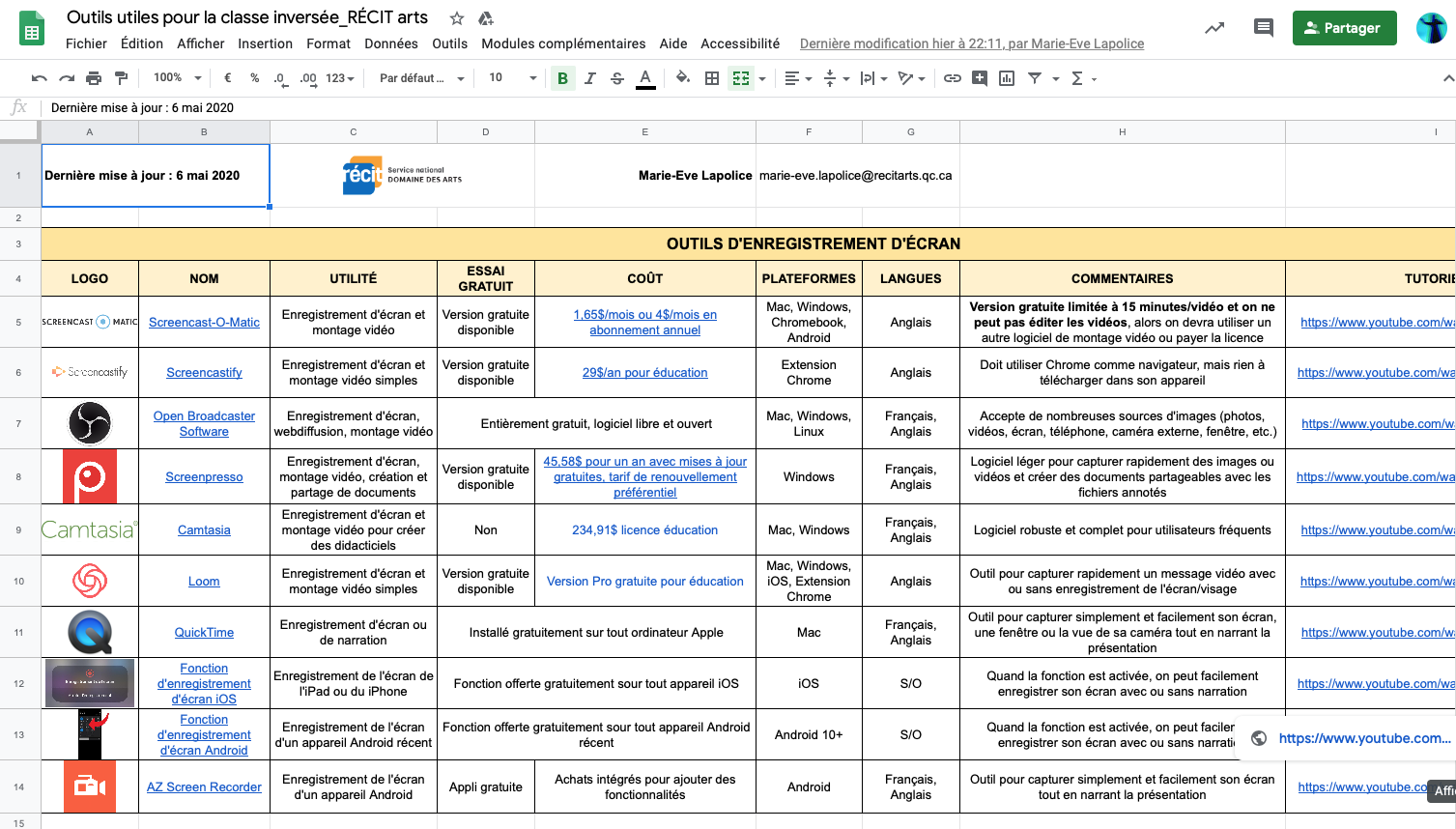This screenshot has width=1456, height=829.
Task: Click the insert comment icon
Action: 980,78
